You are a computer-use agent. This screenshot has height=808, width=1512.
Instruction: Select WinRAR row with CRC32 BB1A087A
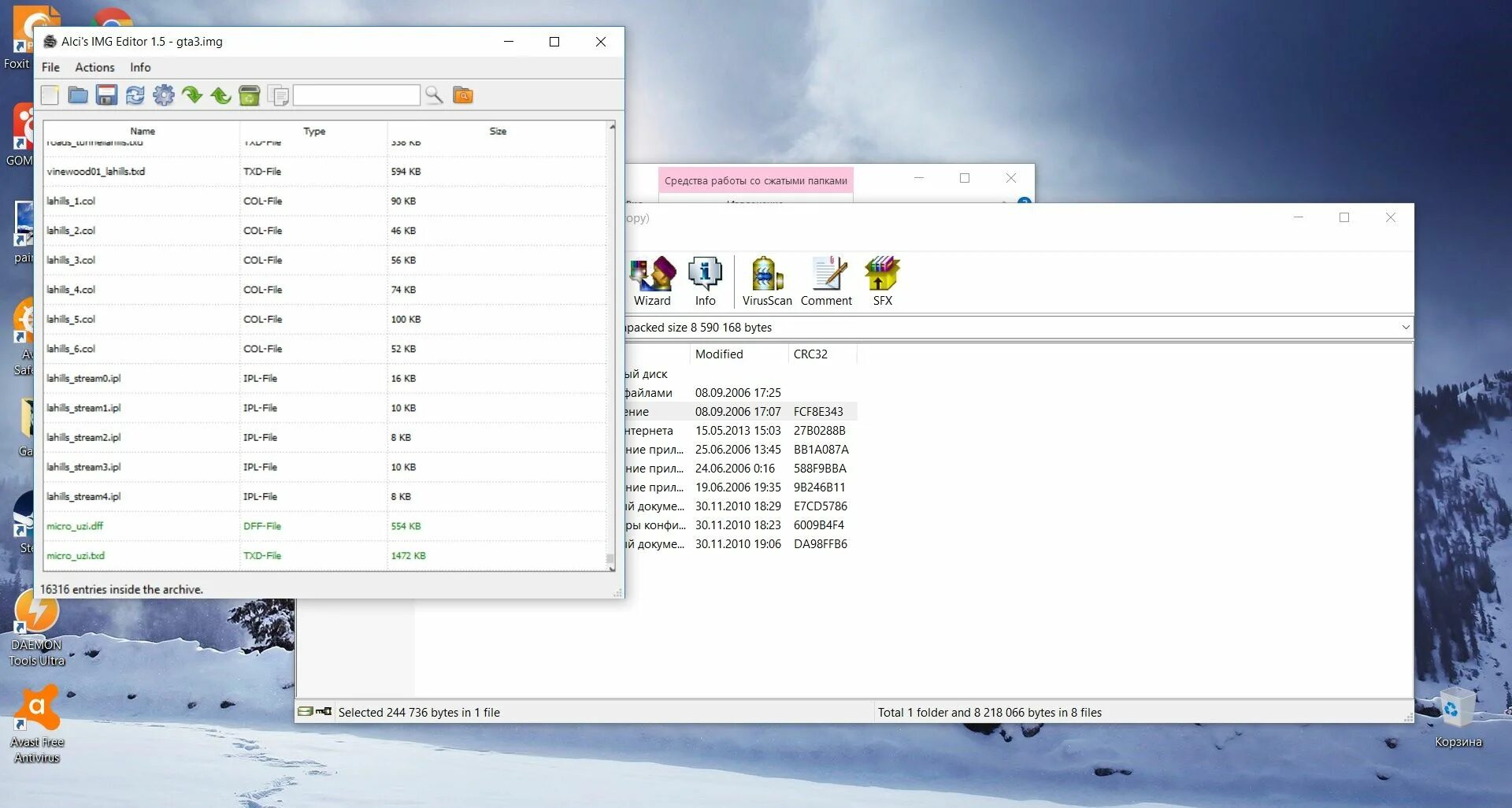coord(740,450)
